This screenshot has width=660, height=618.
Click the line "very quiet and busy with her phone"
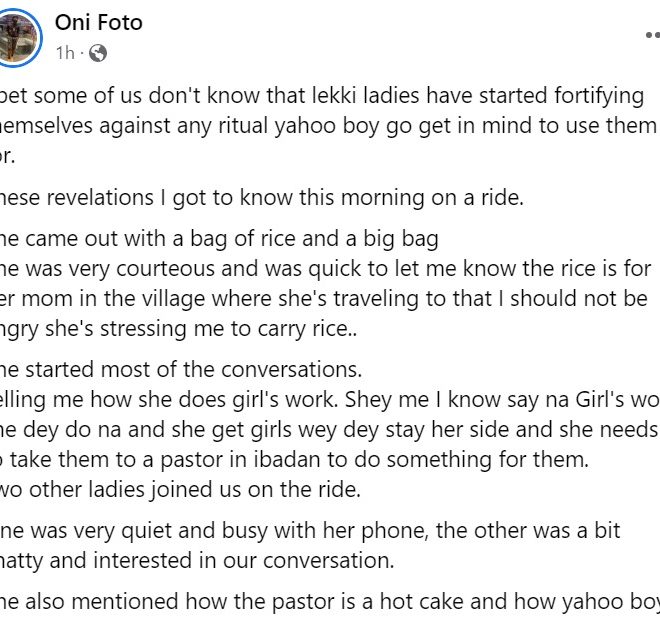tap(310, 530)
